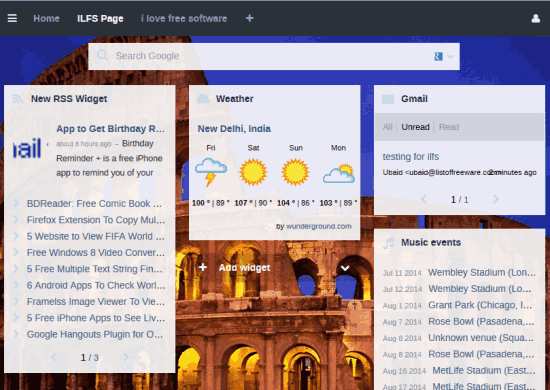The width and height of the screenshot is (550, 390).
Task: Show Unread emails in Gmail widget
Action: (x=415, y=127)
